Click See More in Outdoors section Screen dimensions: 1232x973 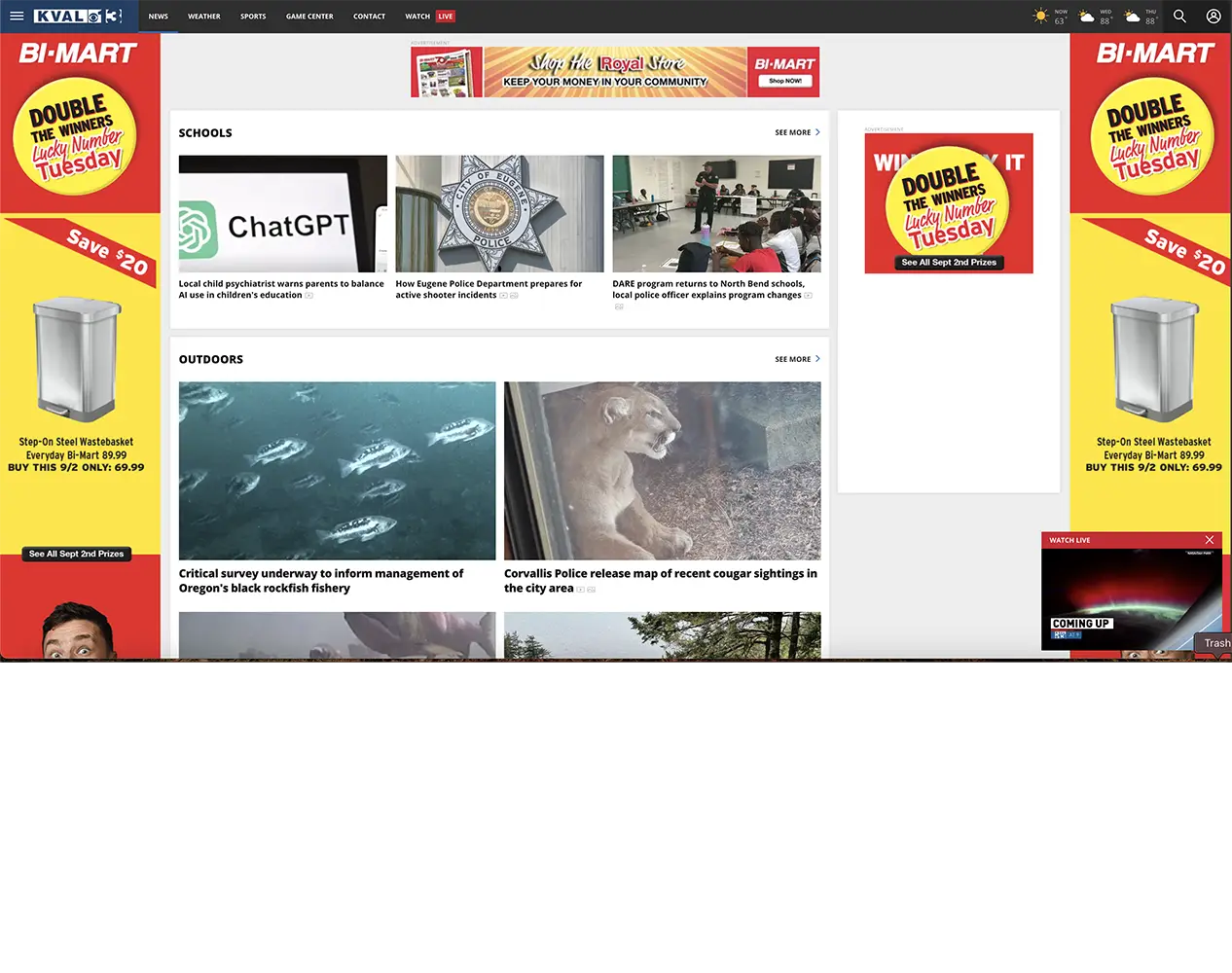point(797,359)
